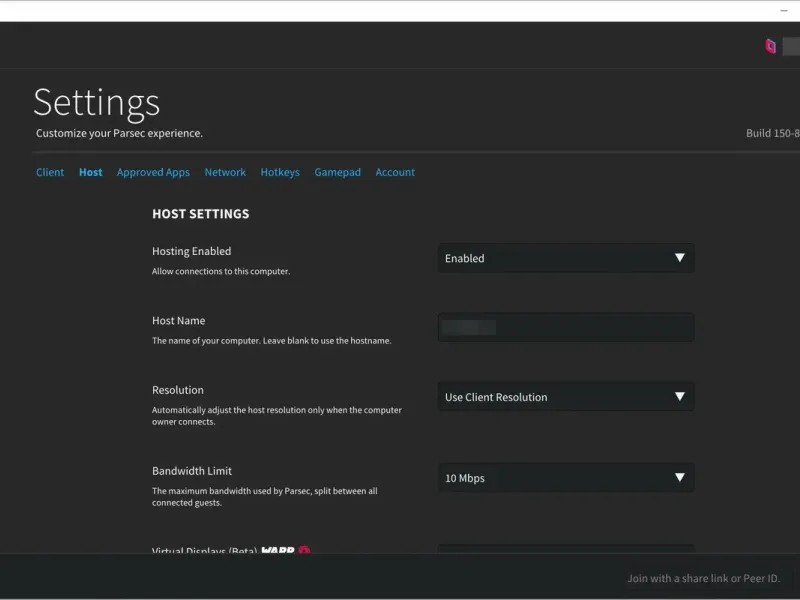Focus the Host Name input field
The height and width of the screenshot is (600, 800).
[x=566, y=328]
